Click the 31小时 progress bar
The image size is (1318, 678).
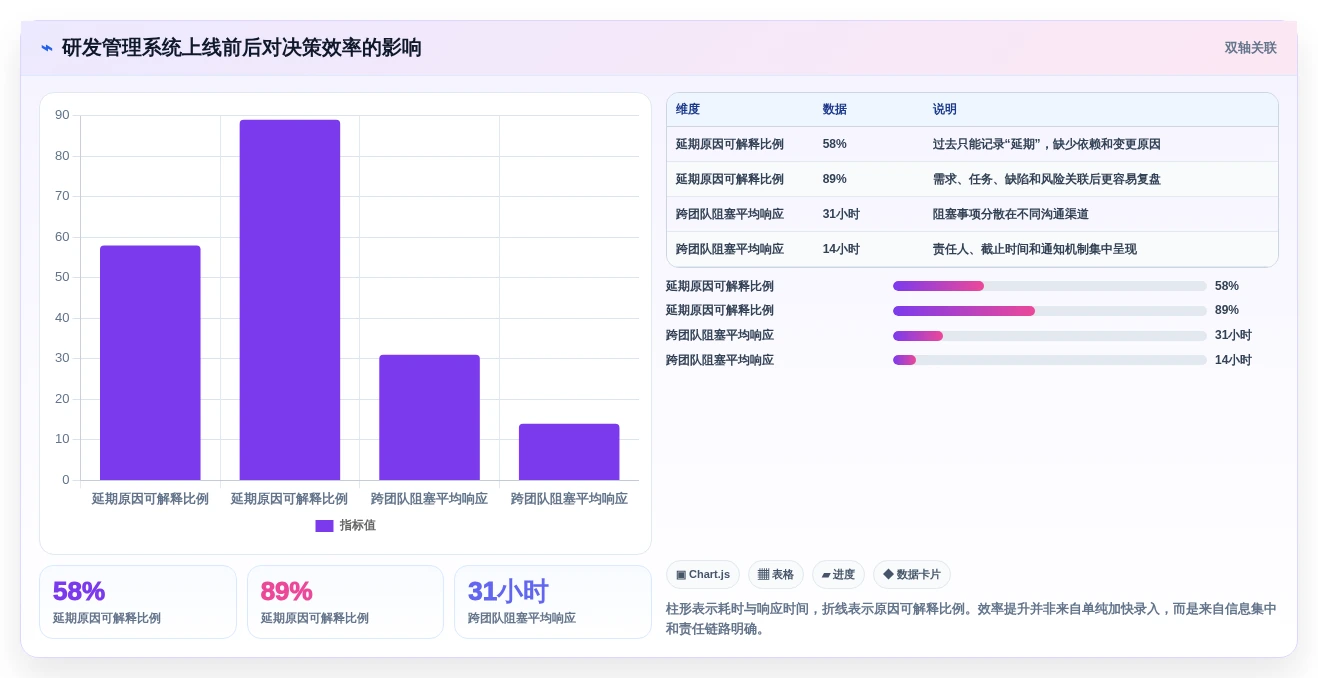1050,336
